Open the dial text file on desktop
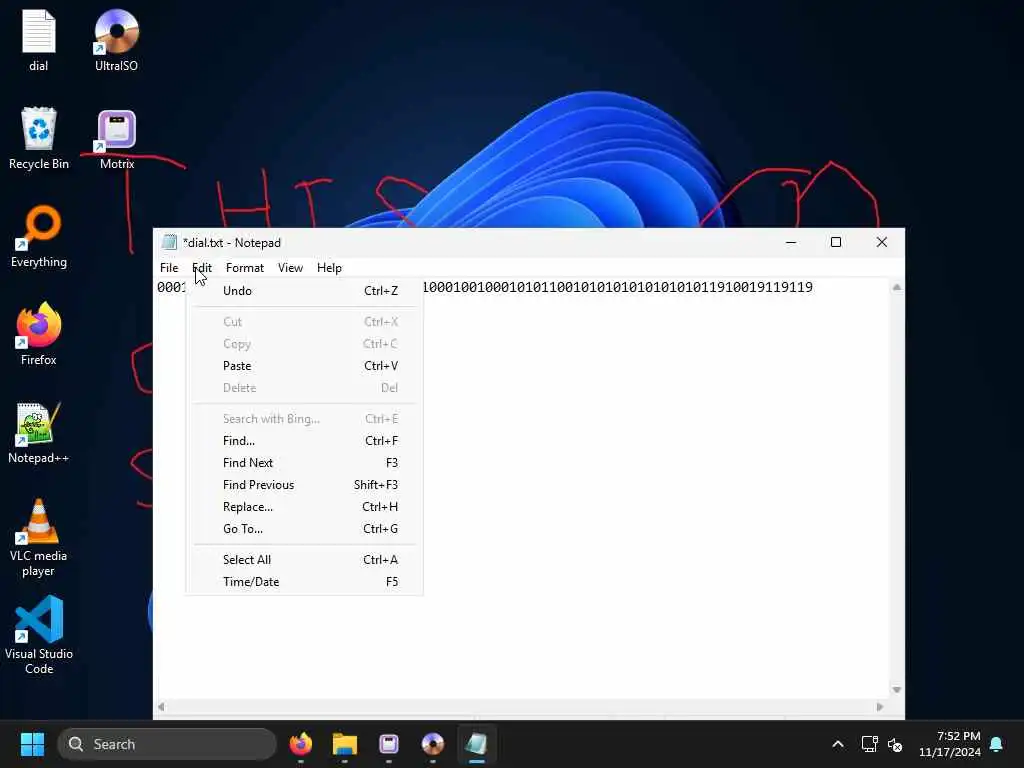1024x768 pixels. coord(39,39)
